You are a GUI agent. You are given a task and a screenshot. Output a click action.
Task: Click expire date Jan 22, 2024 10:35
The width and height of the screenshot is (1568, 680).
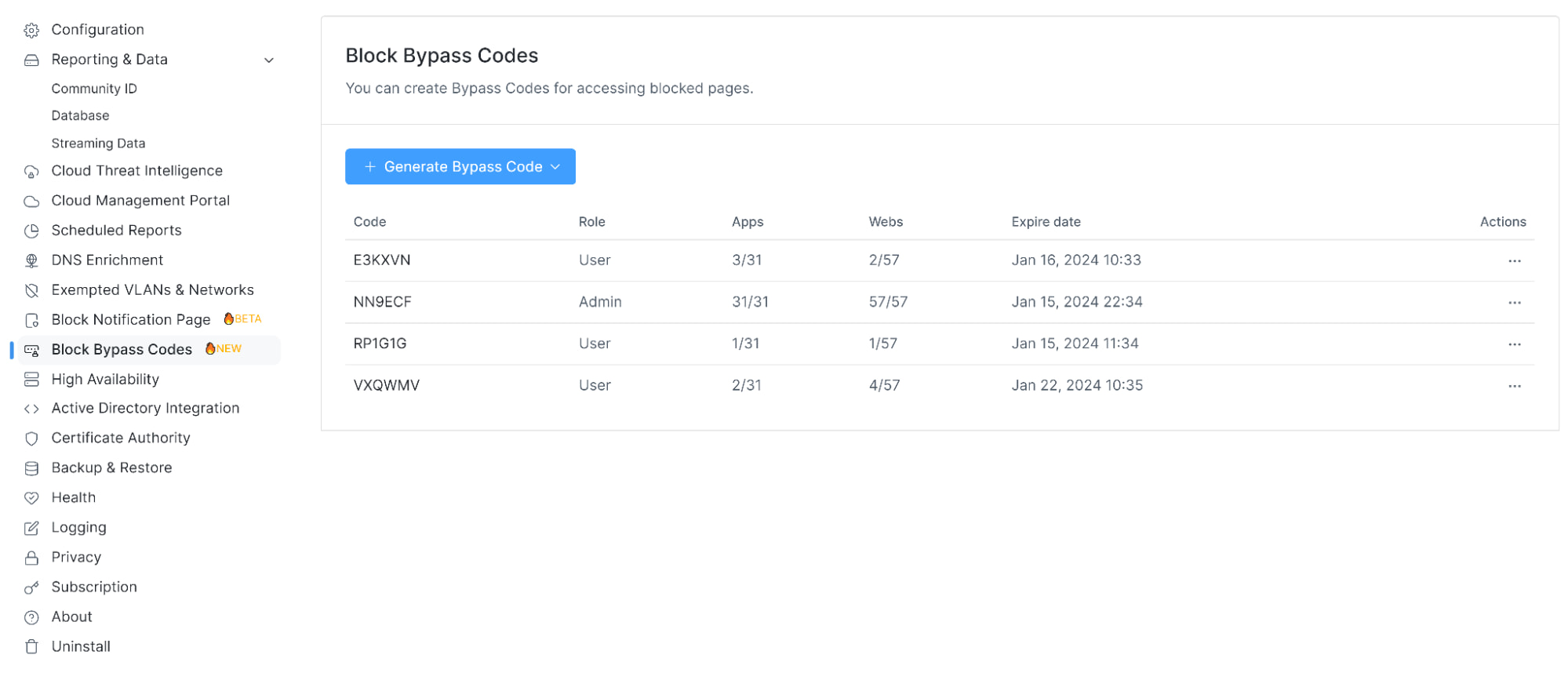1077,386
